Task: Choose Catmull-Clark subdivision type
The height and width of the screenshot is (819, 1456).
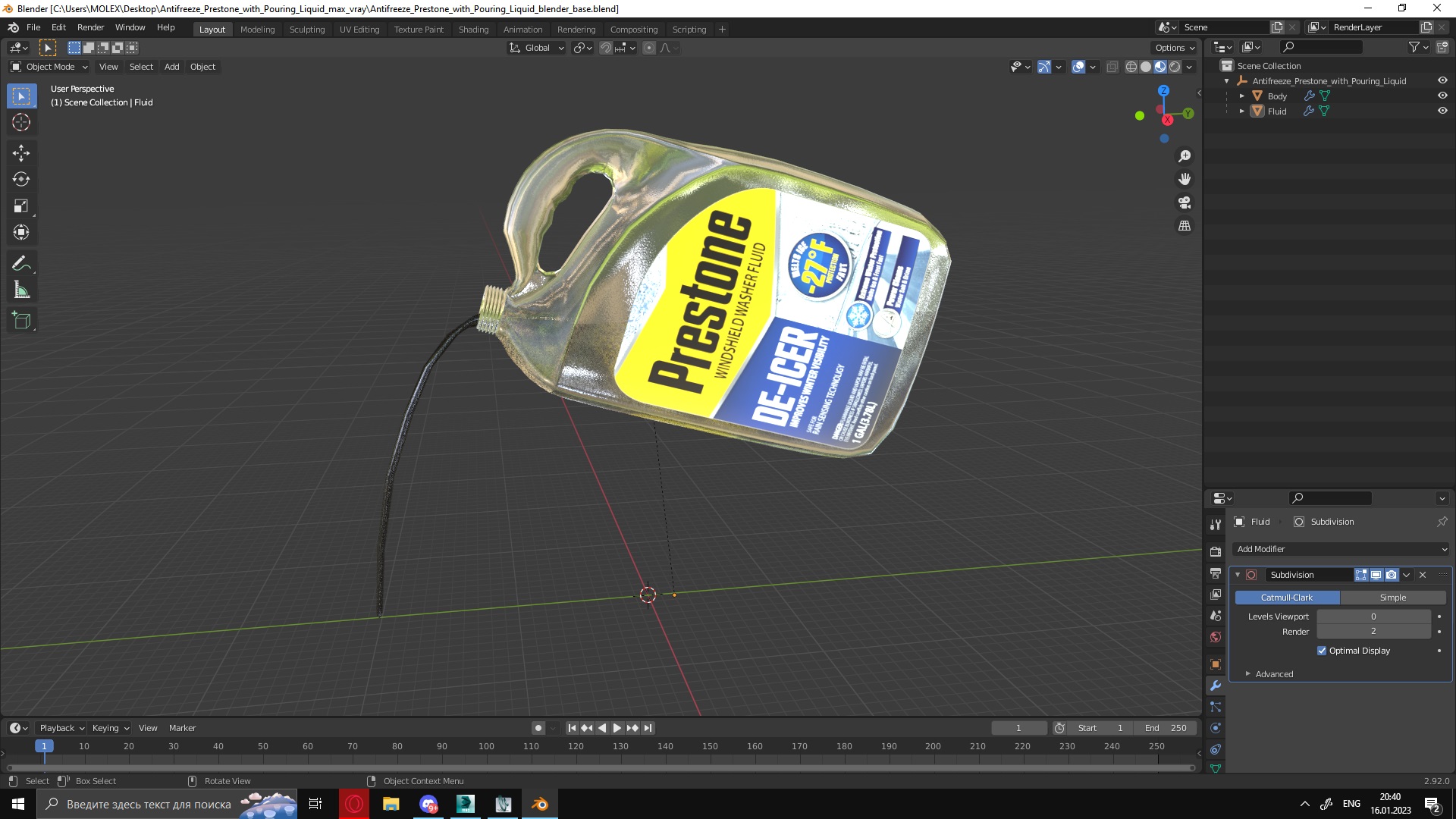Action: (1287, 598)
